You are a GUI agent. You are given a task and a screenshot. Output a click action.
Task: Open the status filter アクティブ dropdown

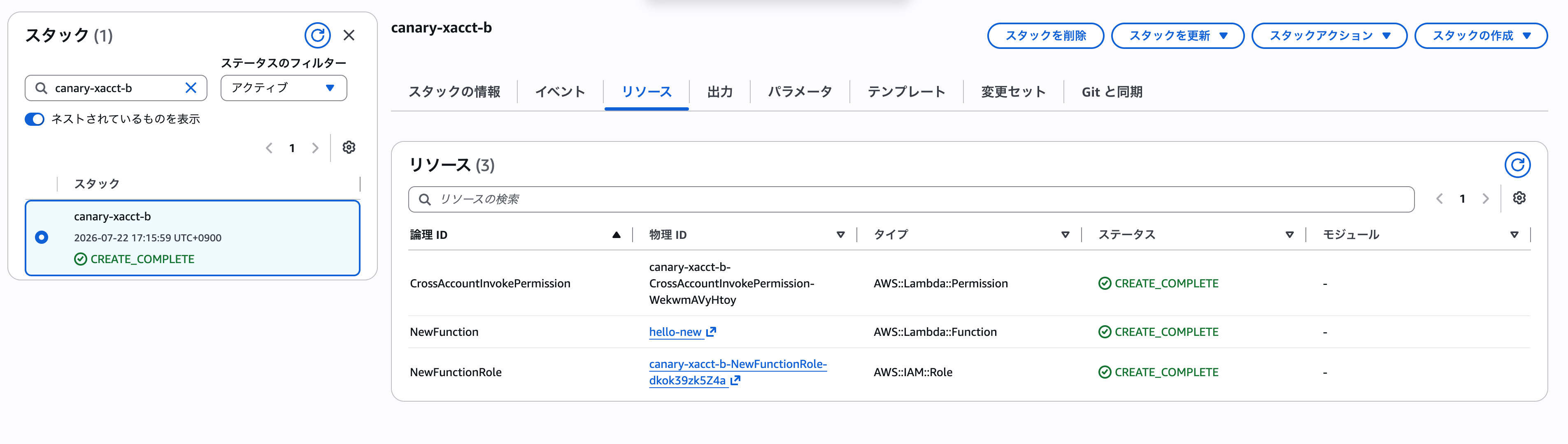(284, 88)
